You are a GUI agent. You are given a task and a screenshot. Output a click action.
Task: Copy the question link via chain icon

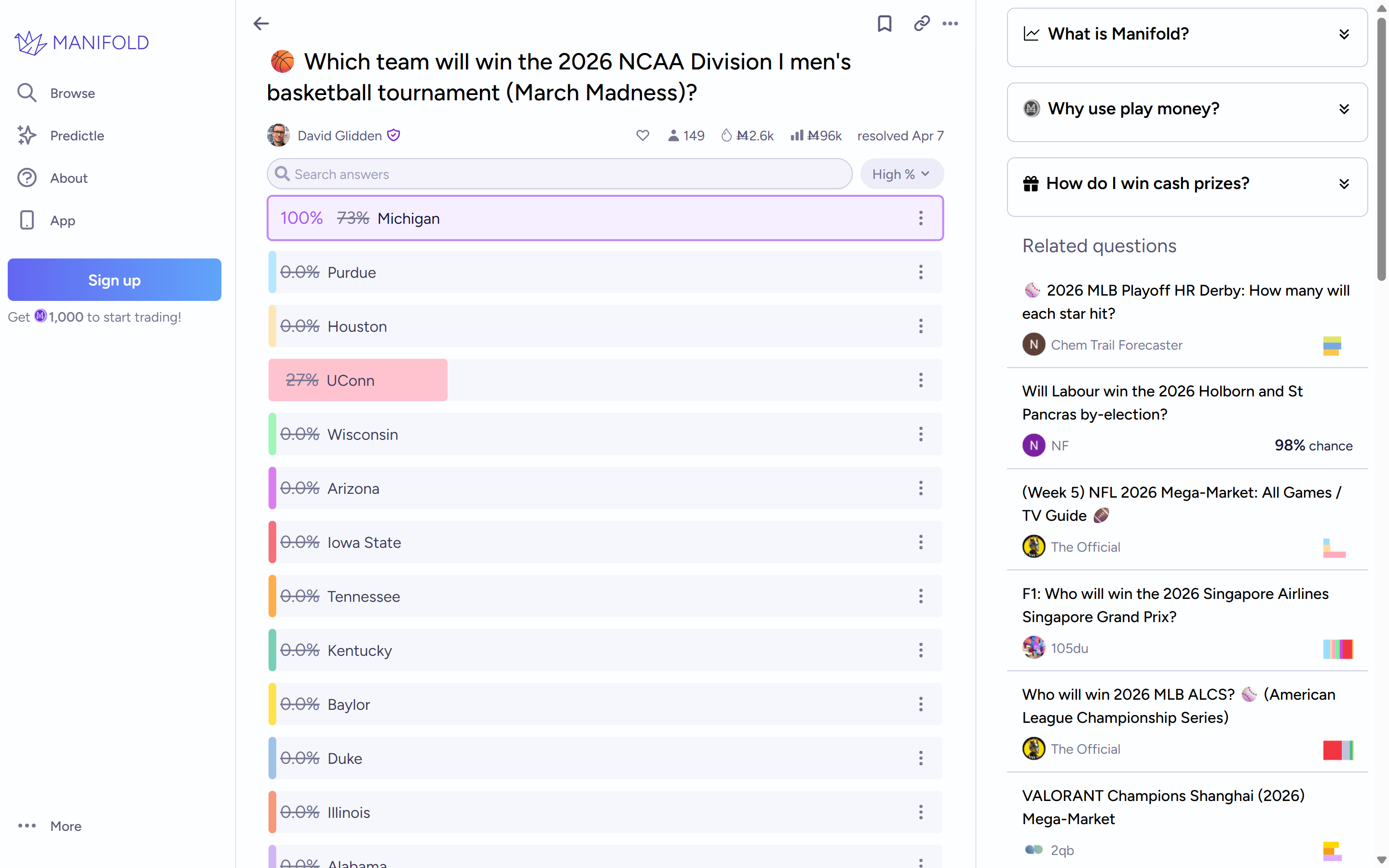click(921, 24)
